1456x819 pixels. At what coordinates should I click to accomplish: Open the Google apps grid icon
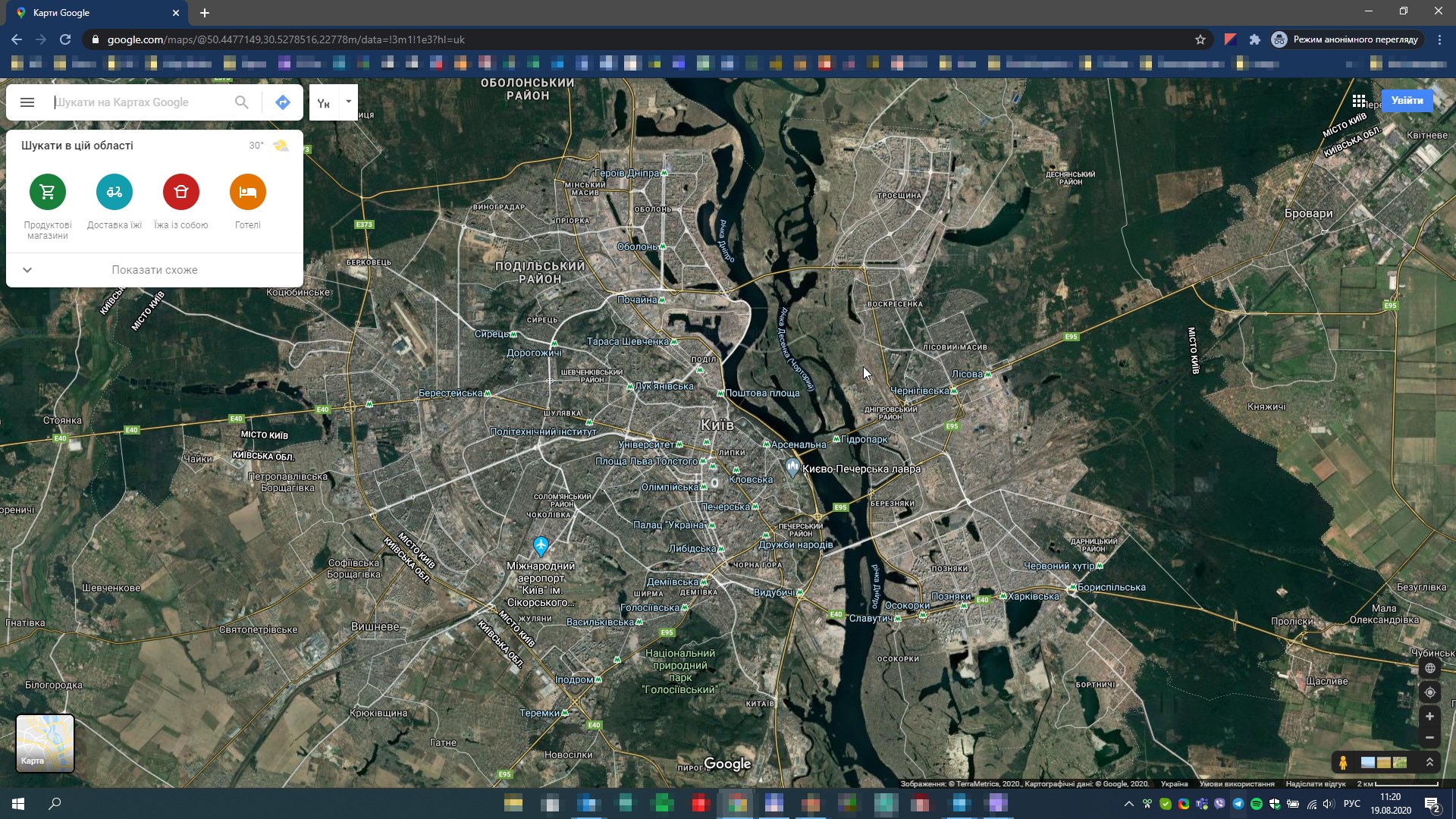(1359, 101)
